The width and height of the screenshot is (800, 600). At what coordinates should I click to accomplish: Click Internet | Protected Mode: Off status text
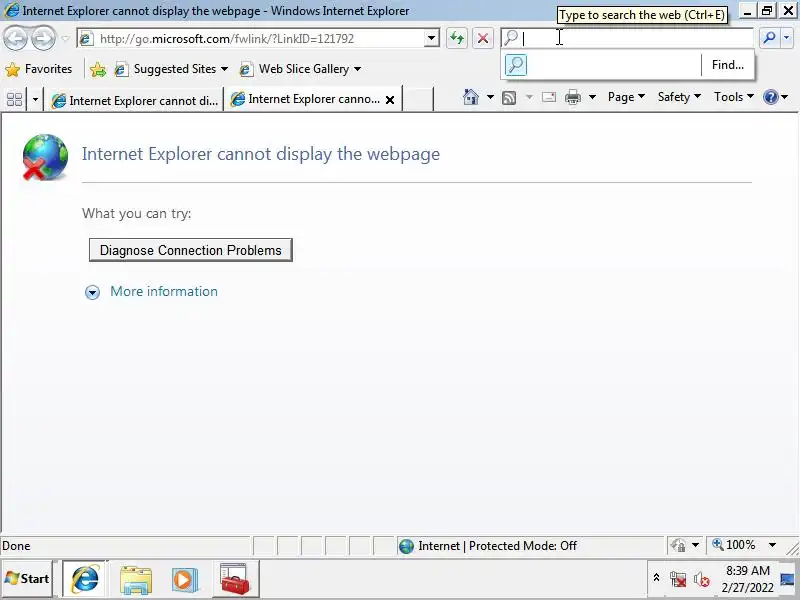pyautogui.click(x=497, y=546)
